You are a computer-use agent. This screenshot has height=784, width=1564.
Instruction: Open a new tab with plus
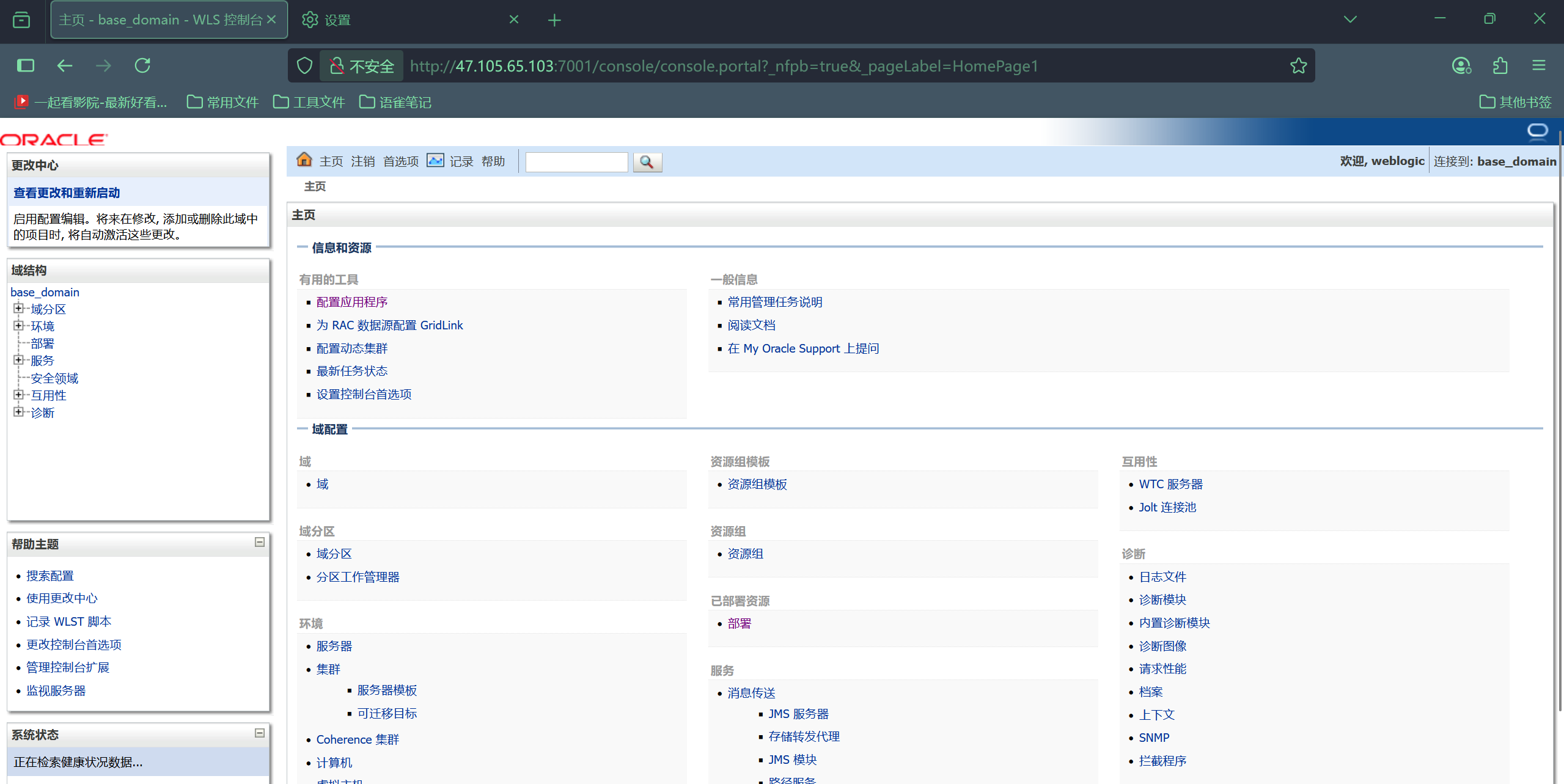pyautogui.click(x=554, y=20)
